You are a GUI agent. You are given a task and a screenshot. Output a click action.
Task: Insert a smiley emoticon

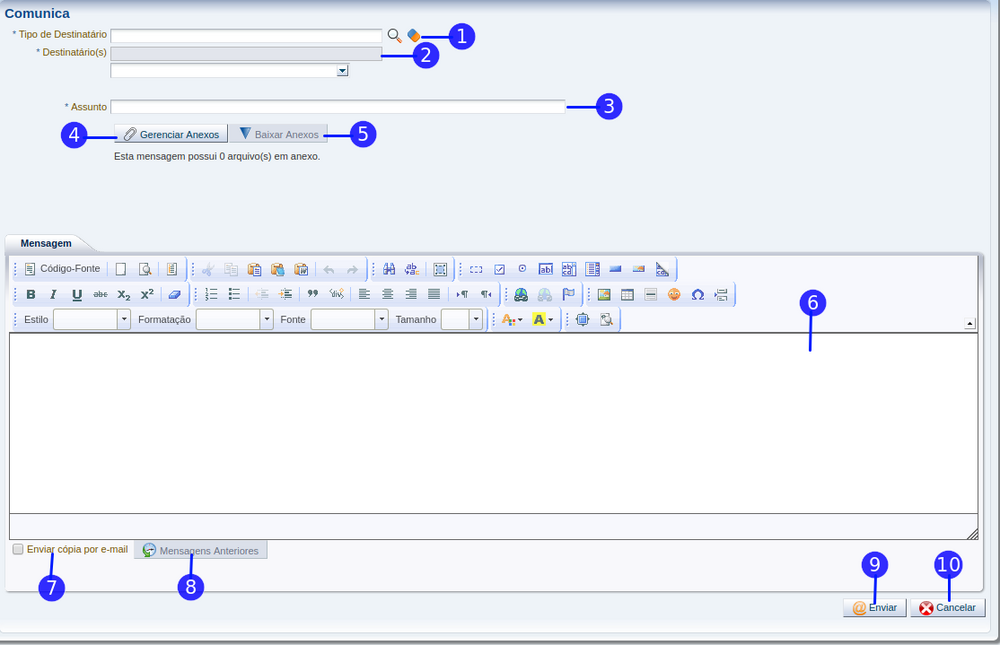pyautogui.click(x=674, y=295)
